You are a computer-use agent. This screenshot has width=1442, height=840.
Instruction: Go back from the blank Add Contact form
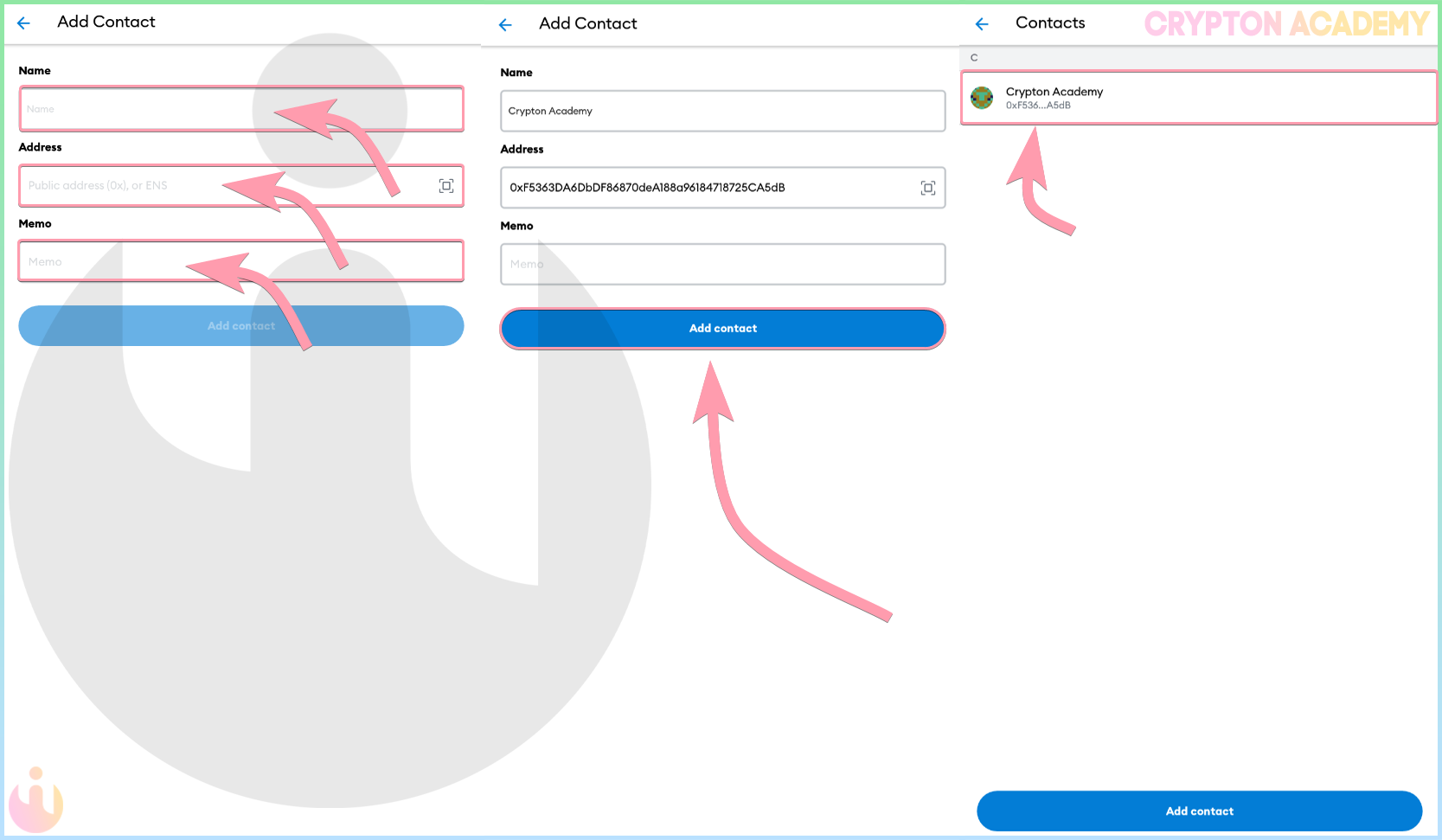coord(23,23)
